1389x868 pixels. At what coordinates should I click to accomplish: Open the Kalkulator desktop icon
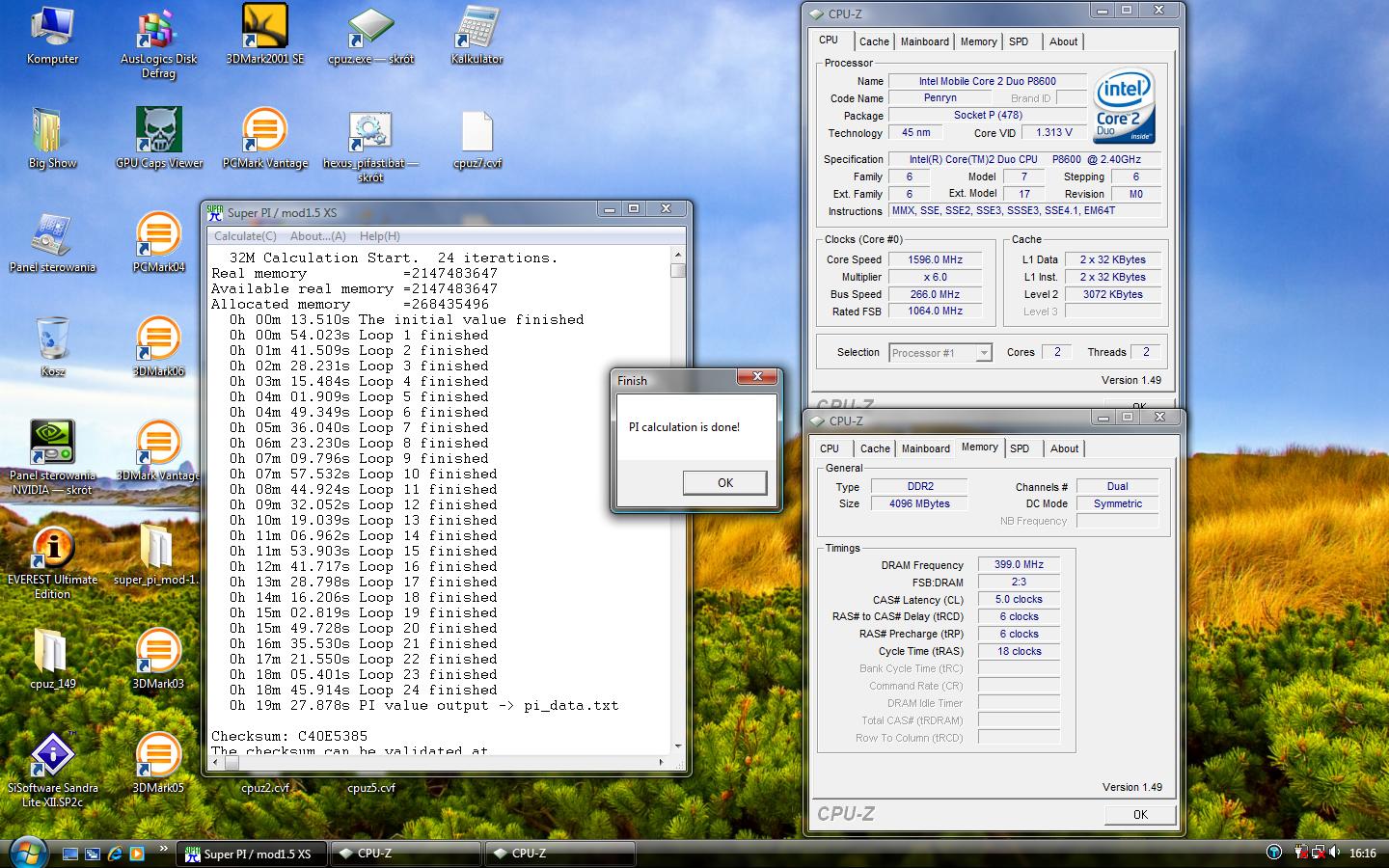pos(477,37)
